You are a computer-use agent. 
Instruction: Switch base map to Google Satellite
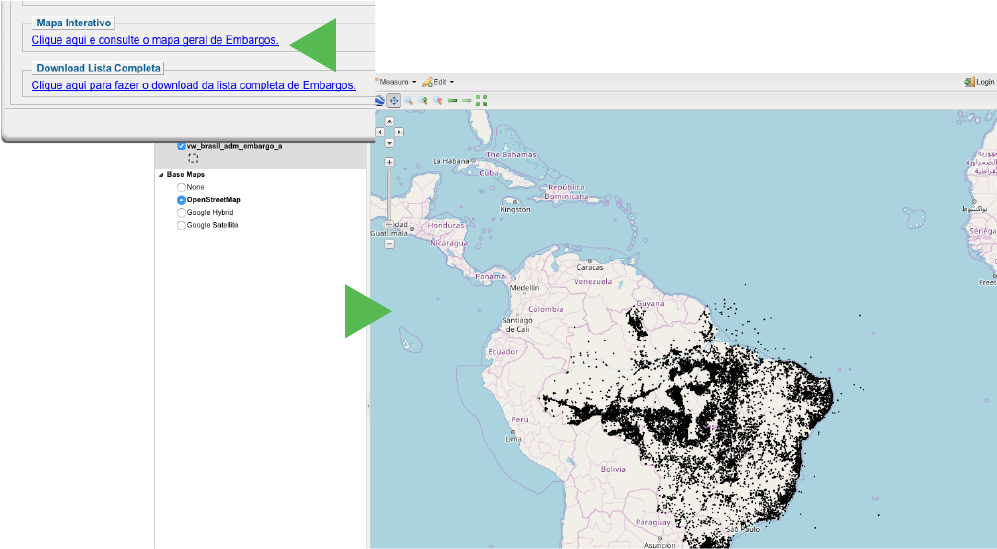[181, 225]
